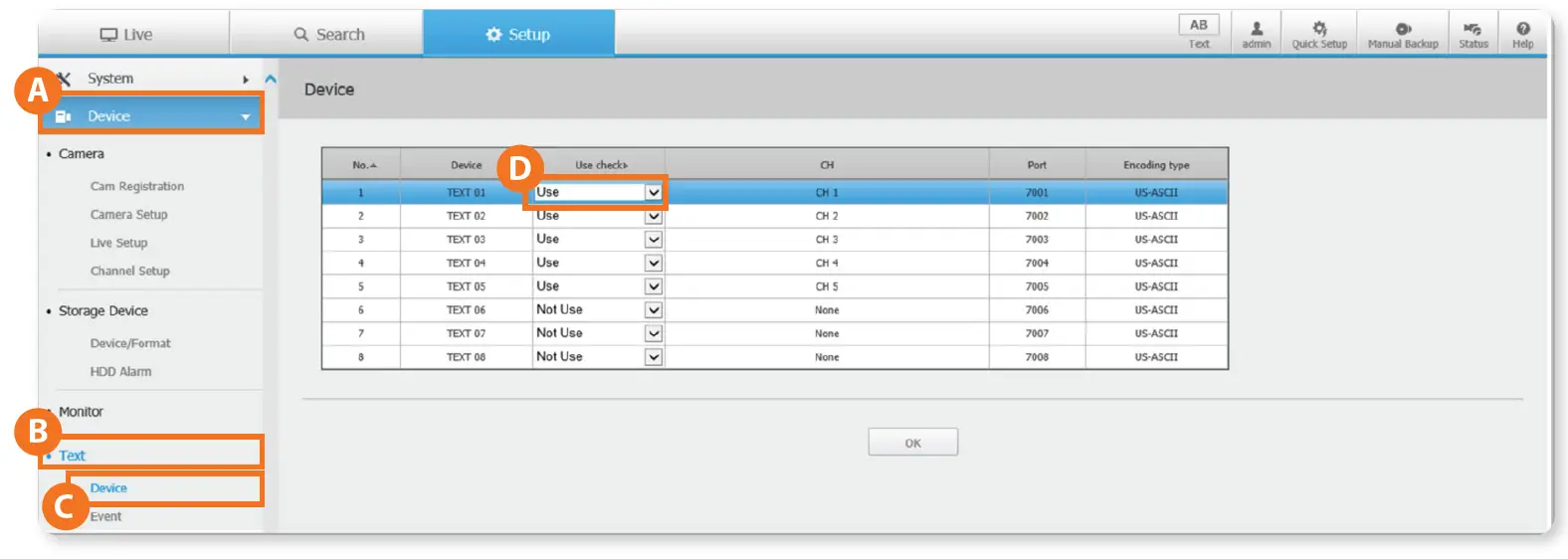The image size is (1568, 559).
Task: Open Live Setup page
Action: (118, 243)
